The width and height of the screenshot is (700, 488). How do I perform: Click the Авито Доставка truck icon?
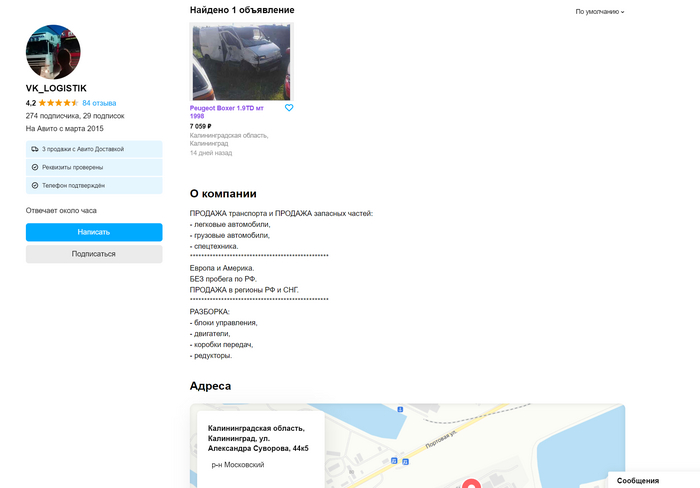point(35,149)
